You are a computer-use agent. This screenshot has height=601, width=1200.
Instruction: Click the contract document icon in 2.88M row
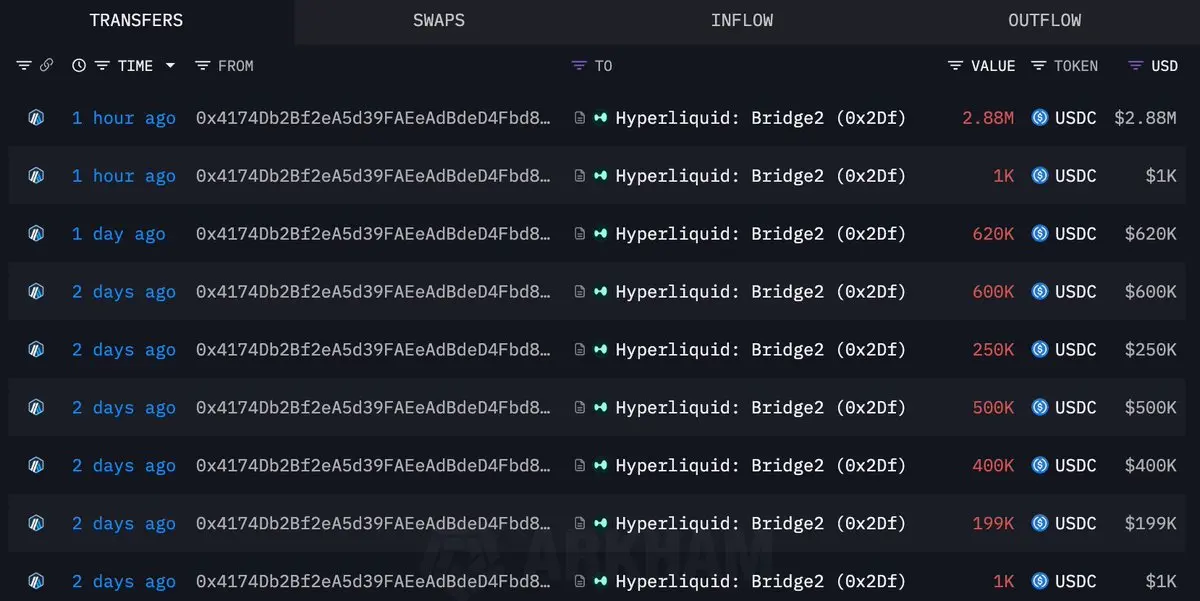coord(579,118)
